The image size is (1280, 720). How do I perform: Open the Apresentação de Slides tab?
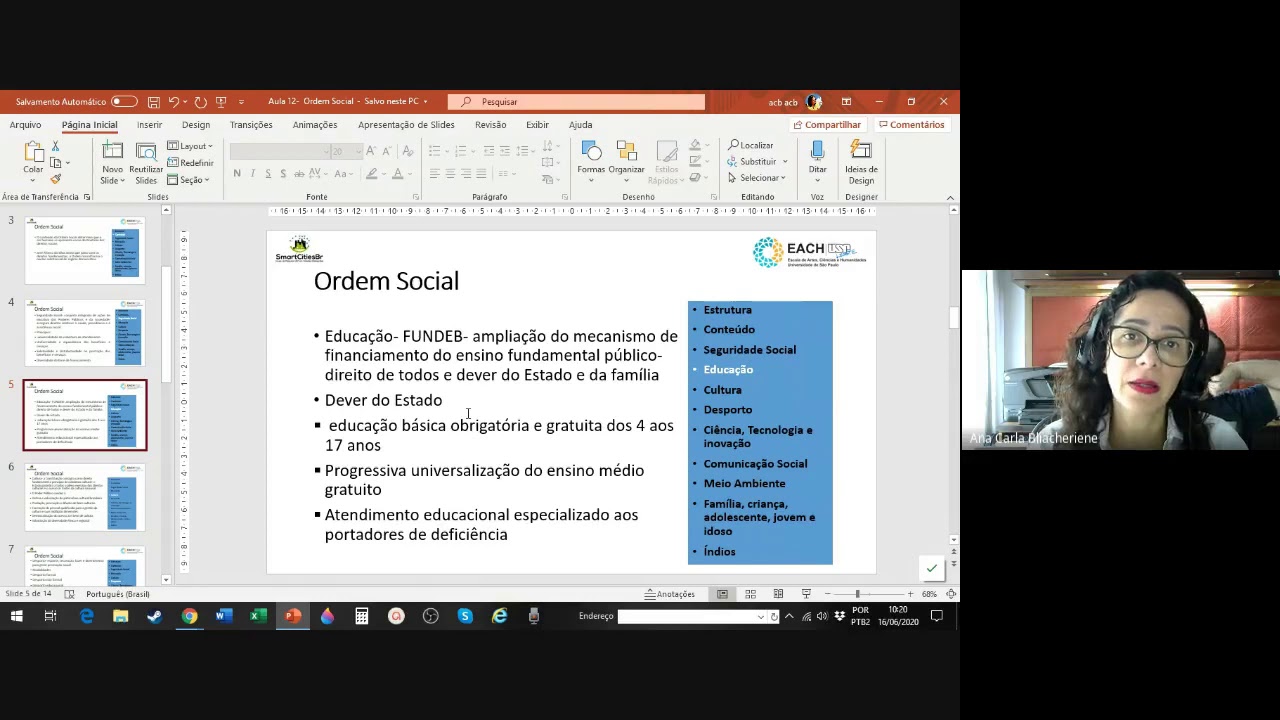pos(406,125)
